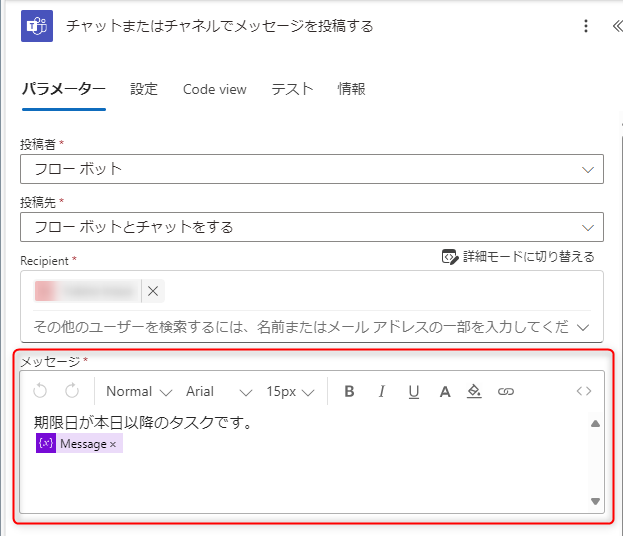Toggle bold formatting
The height and width of the screenshot is (536, 623).
pos(349,392)
